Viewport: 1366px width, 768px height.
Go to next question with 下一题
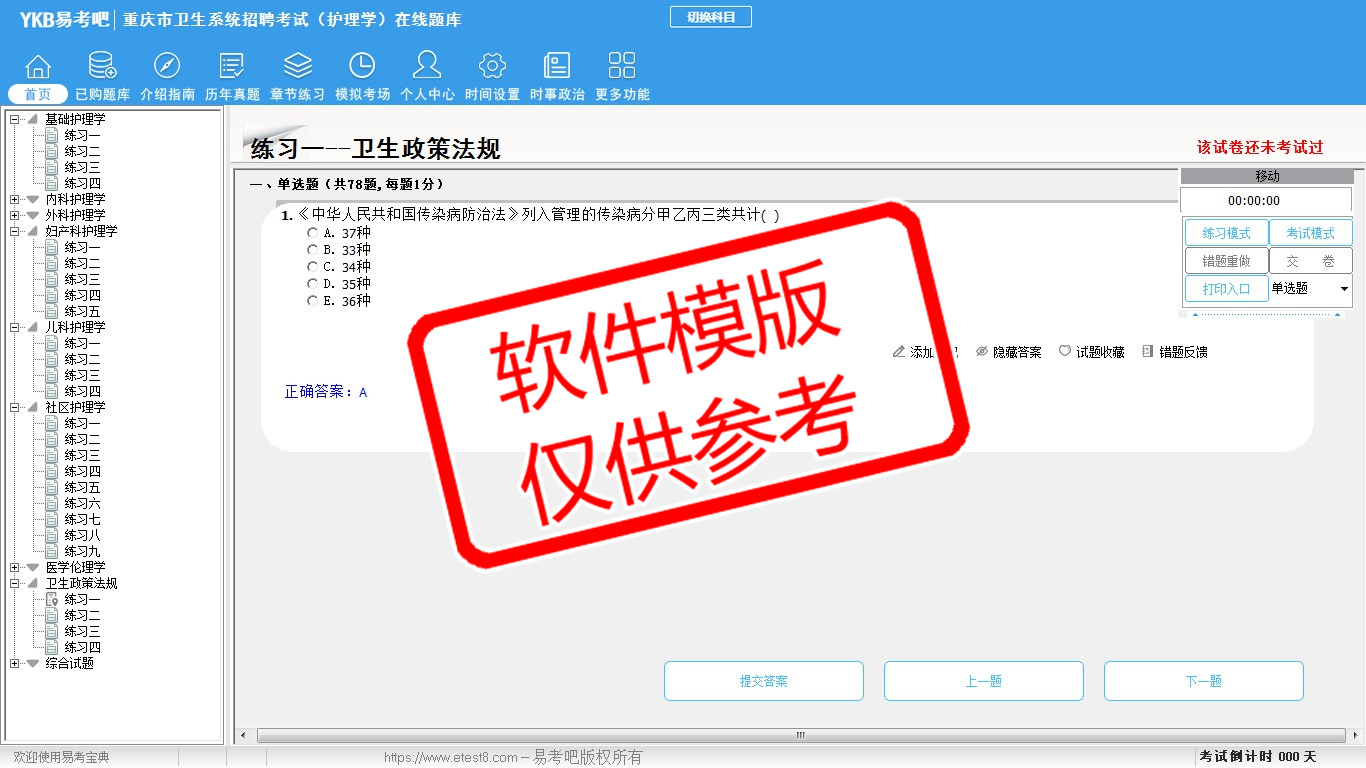click(x=1203, y=681)
